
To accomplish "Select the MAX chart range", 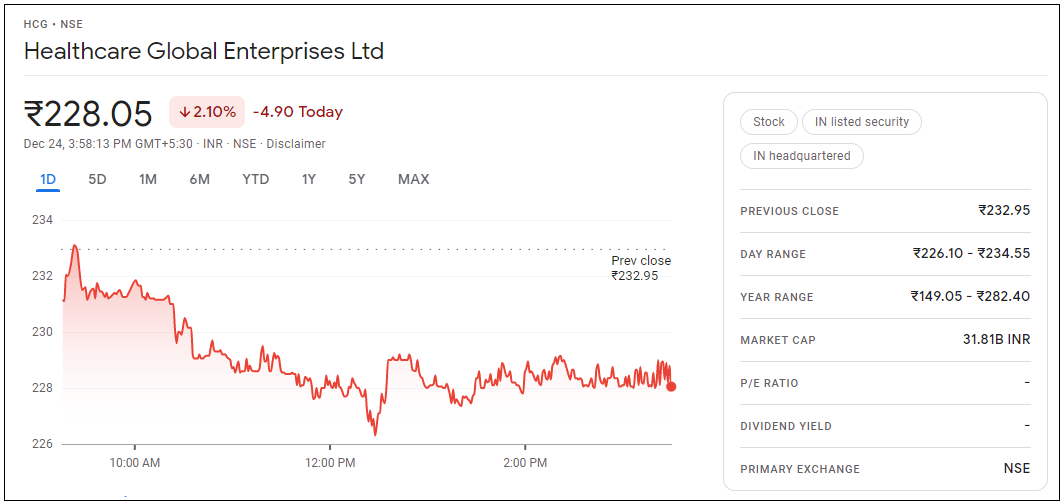I will (x=413, y=180).
